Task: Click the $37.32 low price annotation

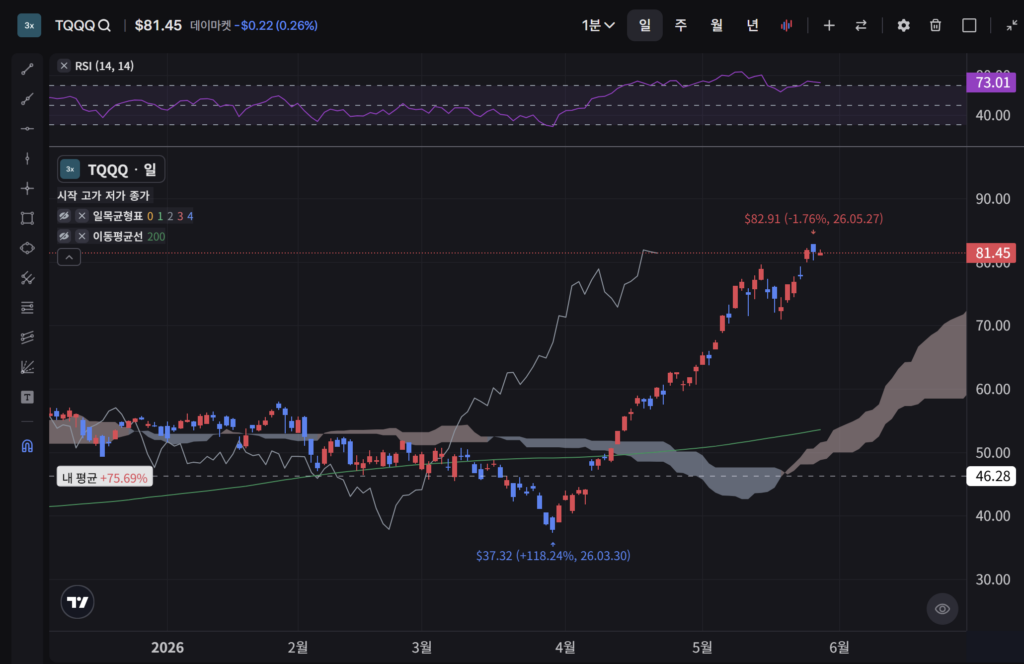Action: 553,556
